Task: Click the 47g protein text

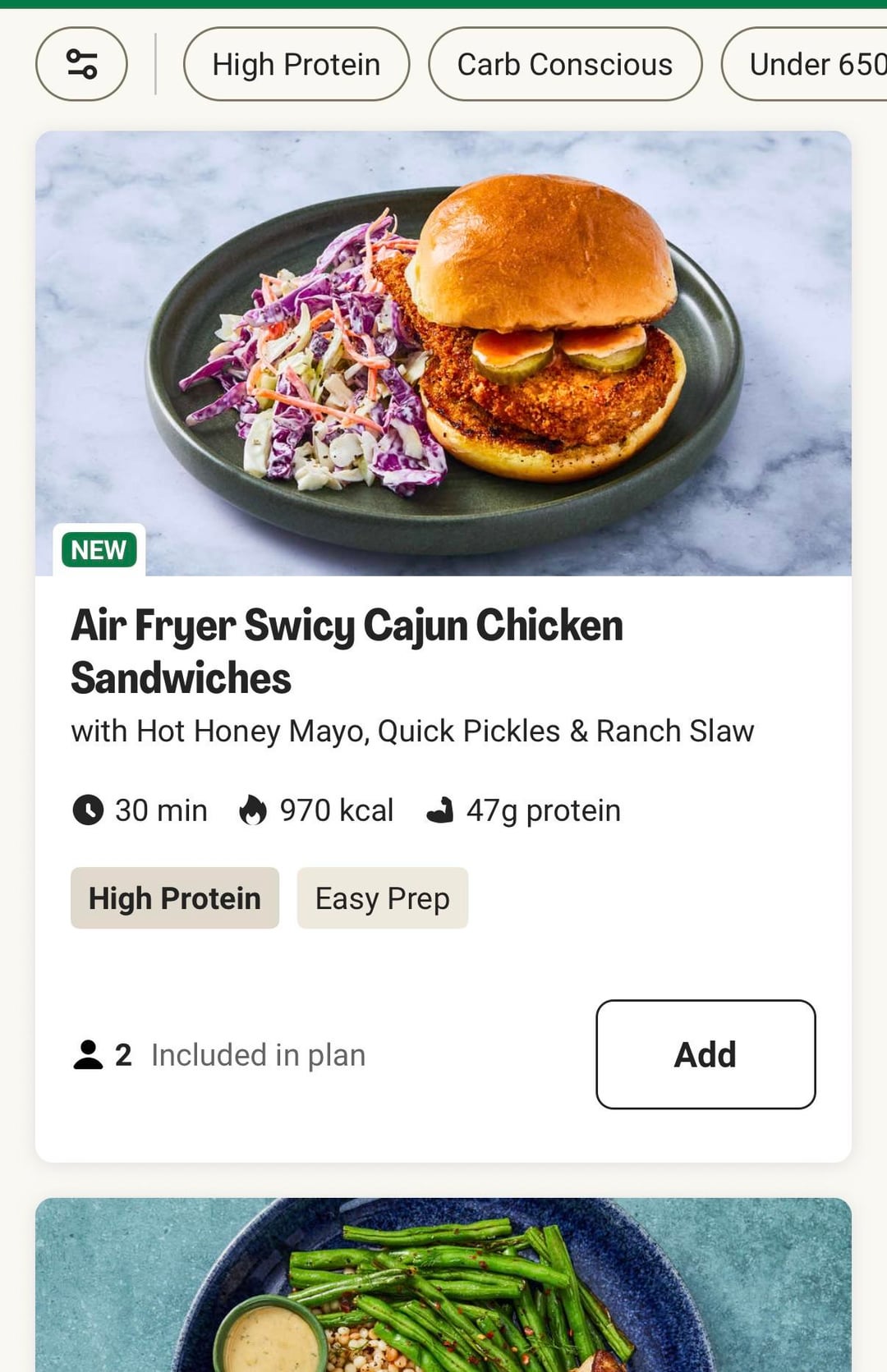Action: [543, 810]
